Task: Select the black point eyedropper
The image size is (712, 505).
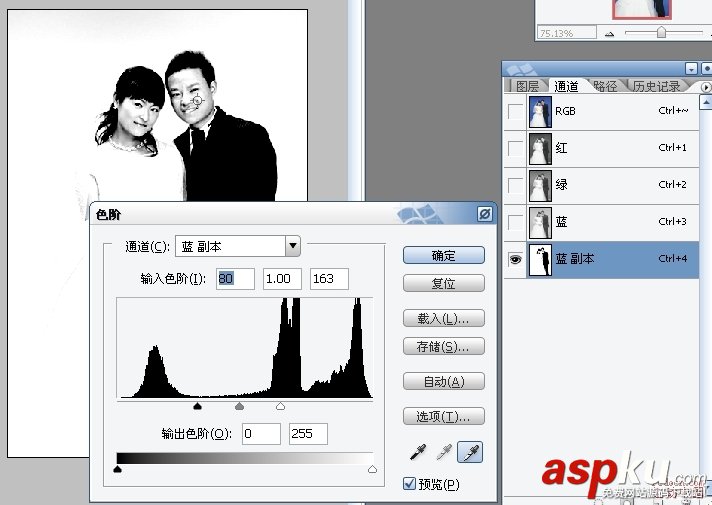Action: tap(418, 452)
